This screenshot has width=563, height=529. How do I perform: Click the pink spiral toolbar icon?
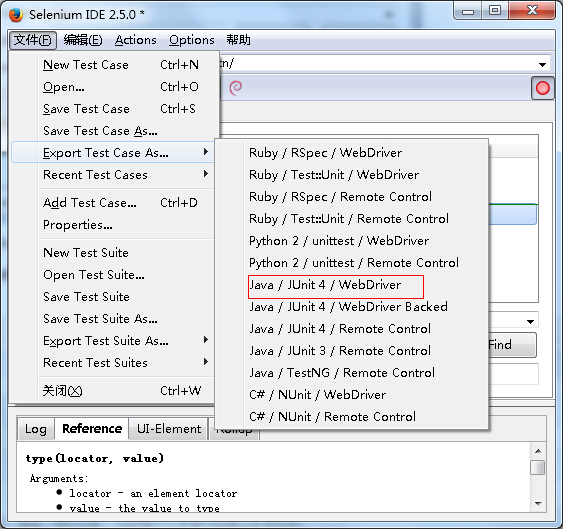click(x=236, y=88)
